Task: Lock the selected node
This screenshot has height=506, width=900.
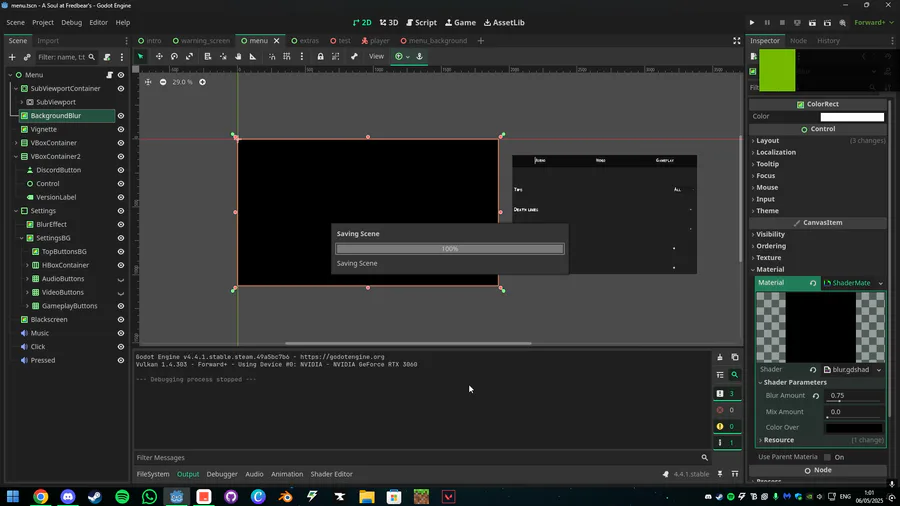Action: click(x=320, y=56)
